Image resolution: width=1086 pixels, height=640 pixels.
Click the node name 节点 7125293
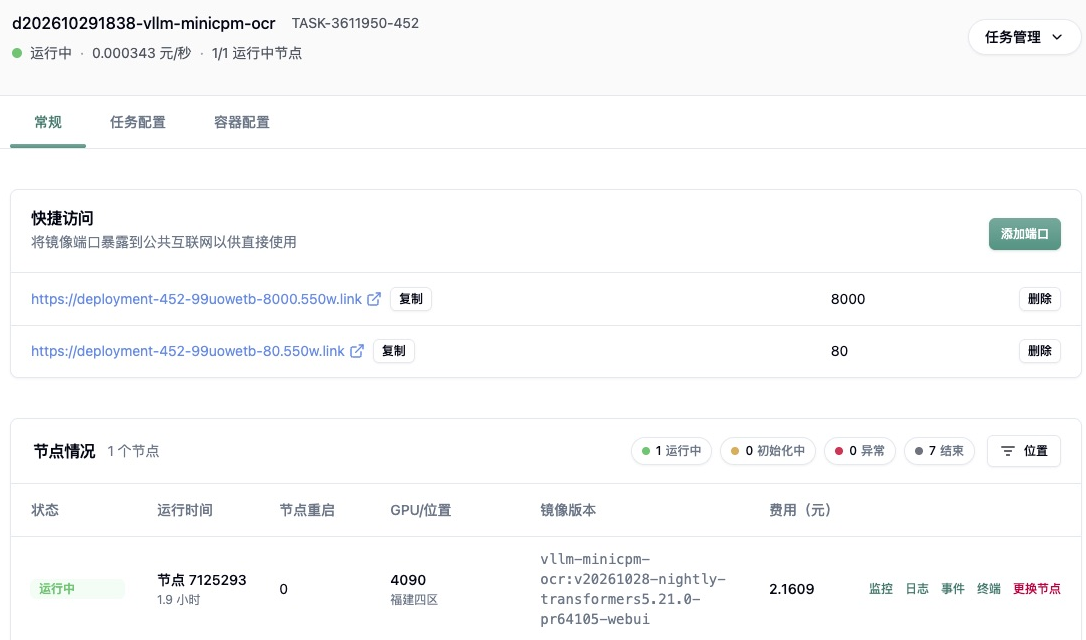[202, 580]
